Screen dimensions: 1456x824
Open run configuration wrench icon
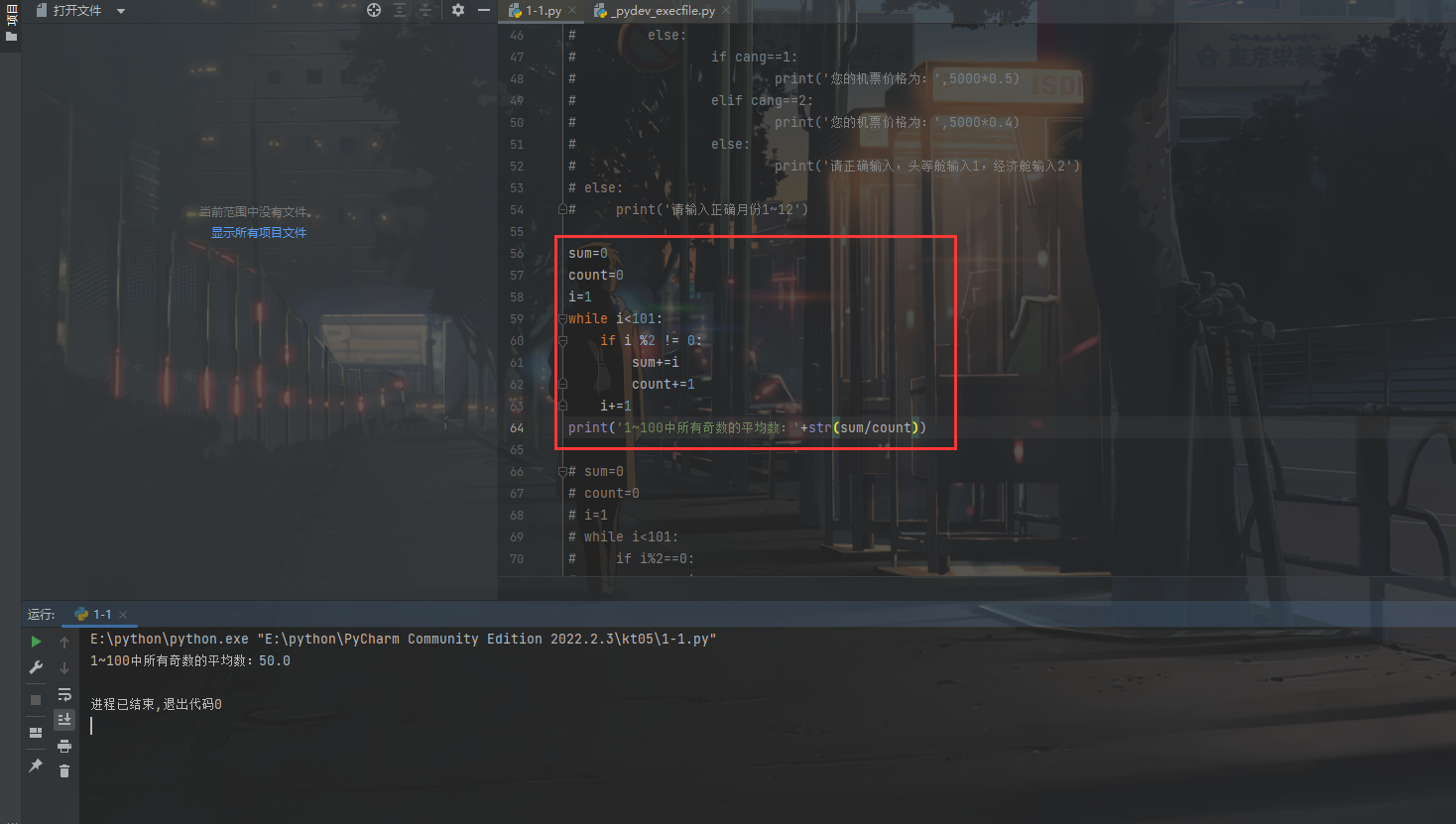(37, 667)
